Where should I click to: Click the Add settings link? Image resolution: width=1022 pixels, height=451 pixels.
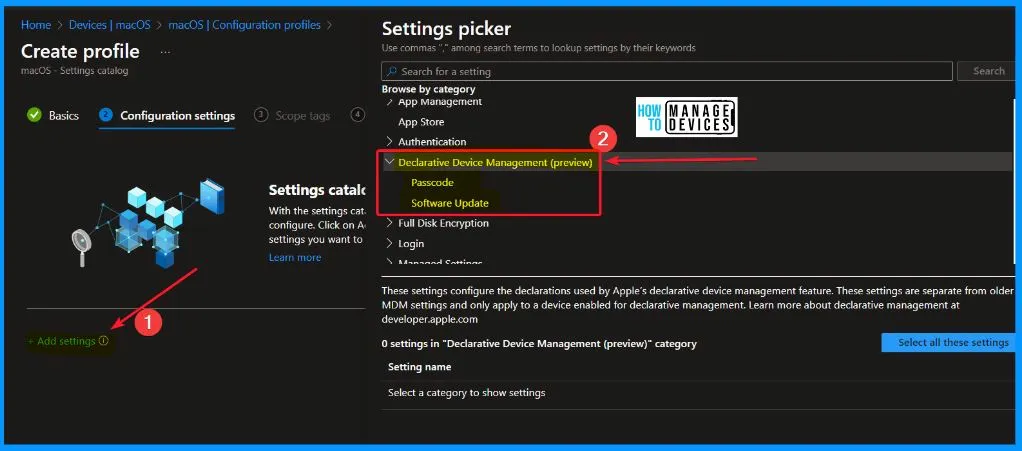pyautogui.click(x=62, y=341)
